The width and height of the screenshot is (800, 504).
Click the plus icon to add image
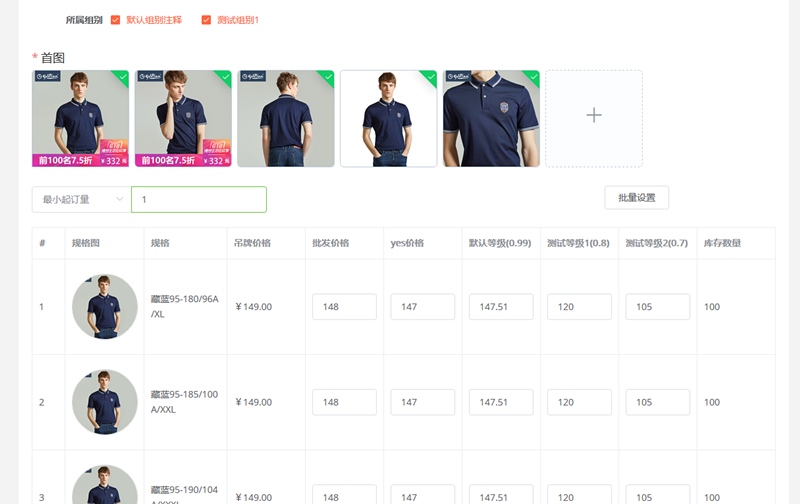click(x=593, y=116)
